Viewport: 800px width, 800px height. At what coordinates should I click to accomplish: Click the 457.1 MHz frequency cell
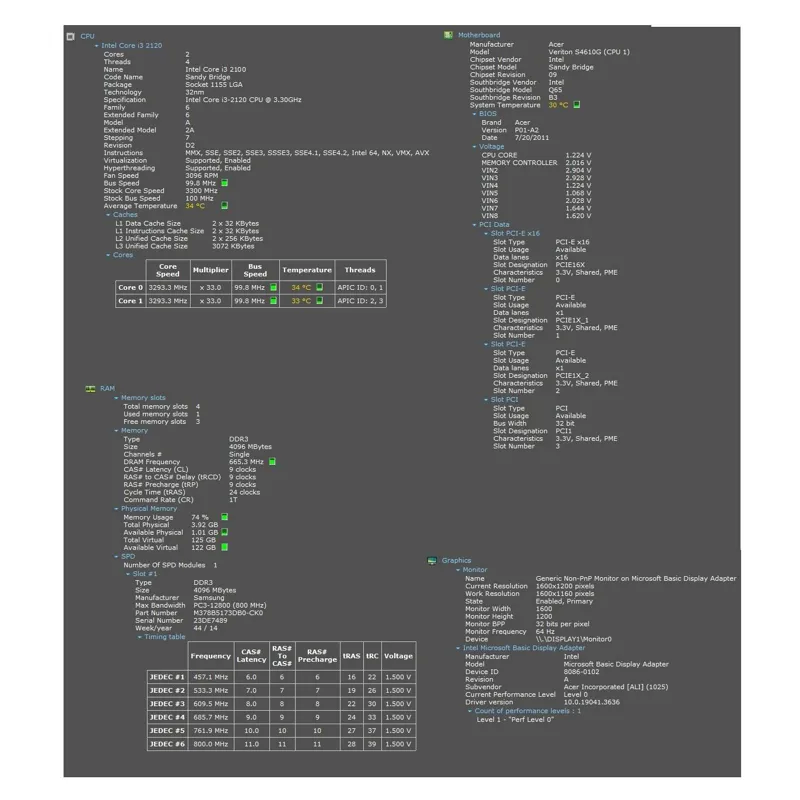211,678
